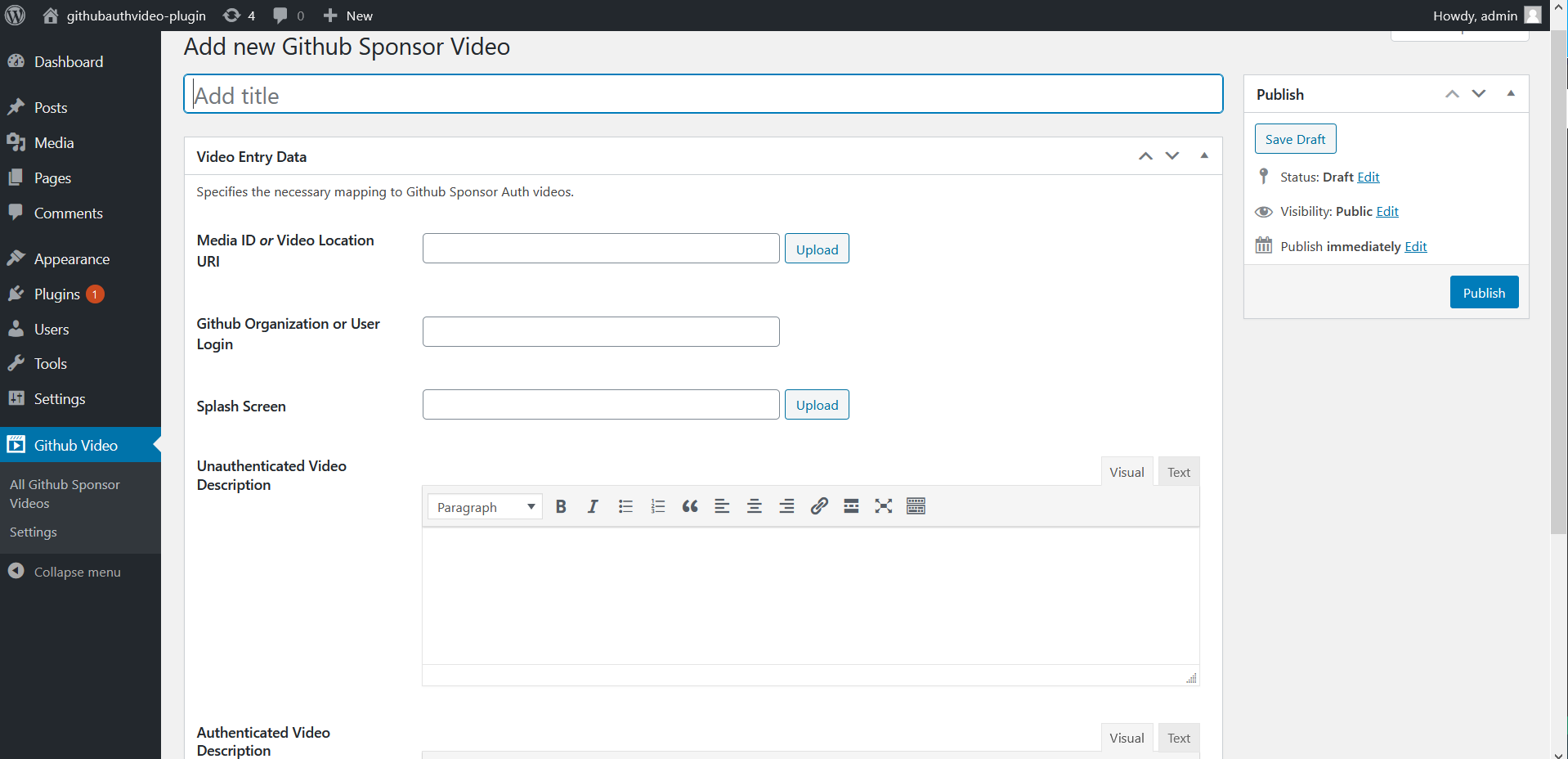Click the New plus icon
This screenshot has height=759, width=1568.
[330, 16]
